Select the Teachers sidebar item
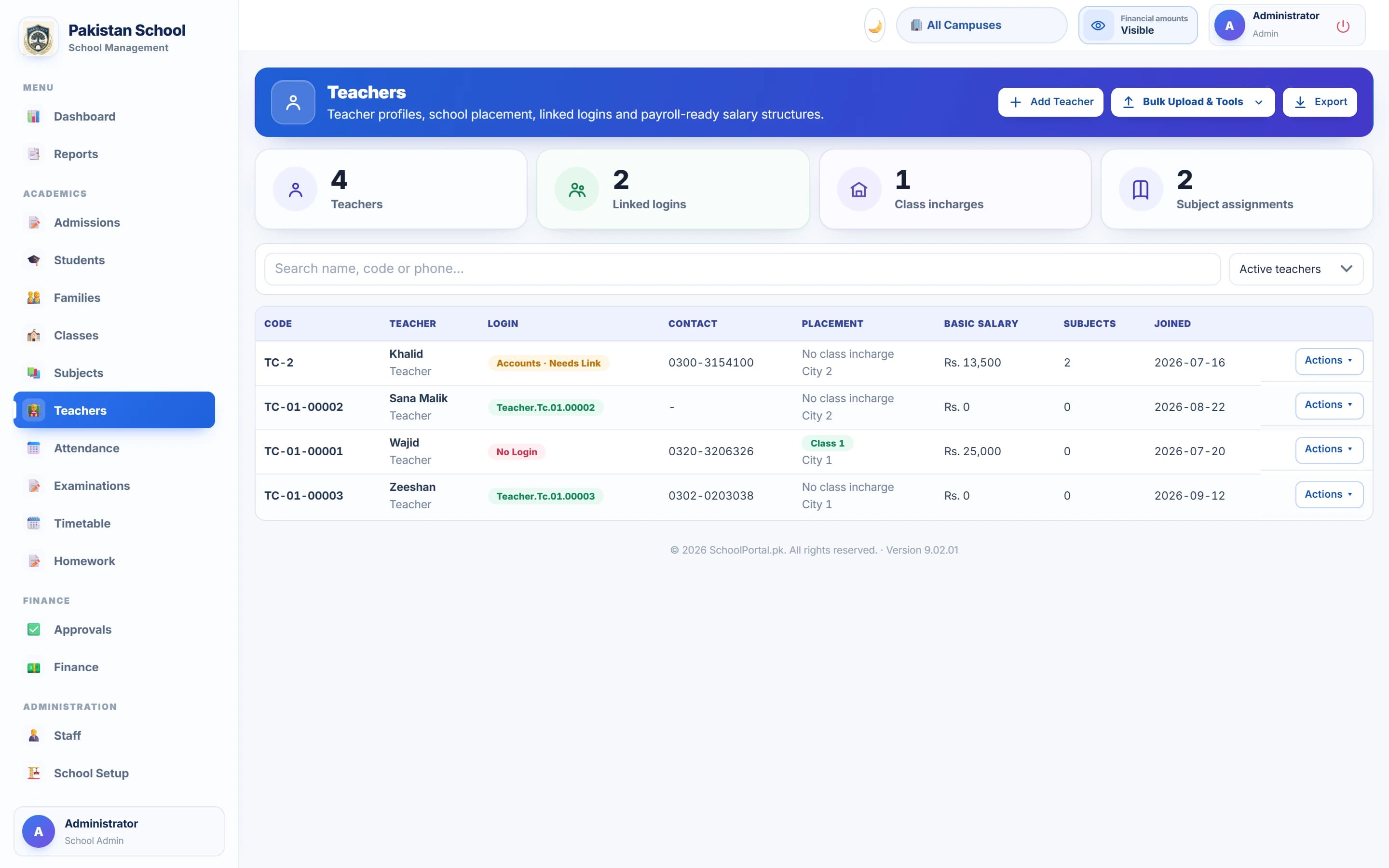 click(114, 410)
